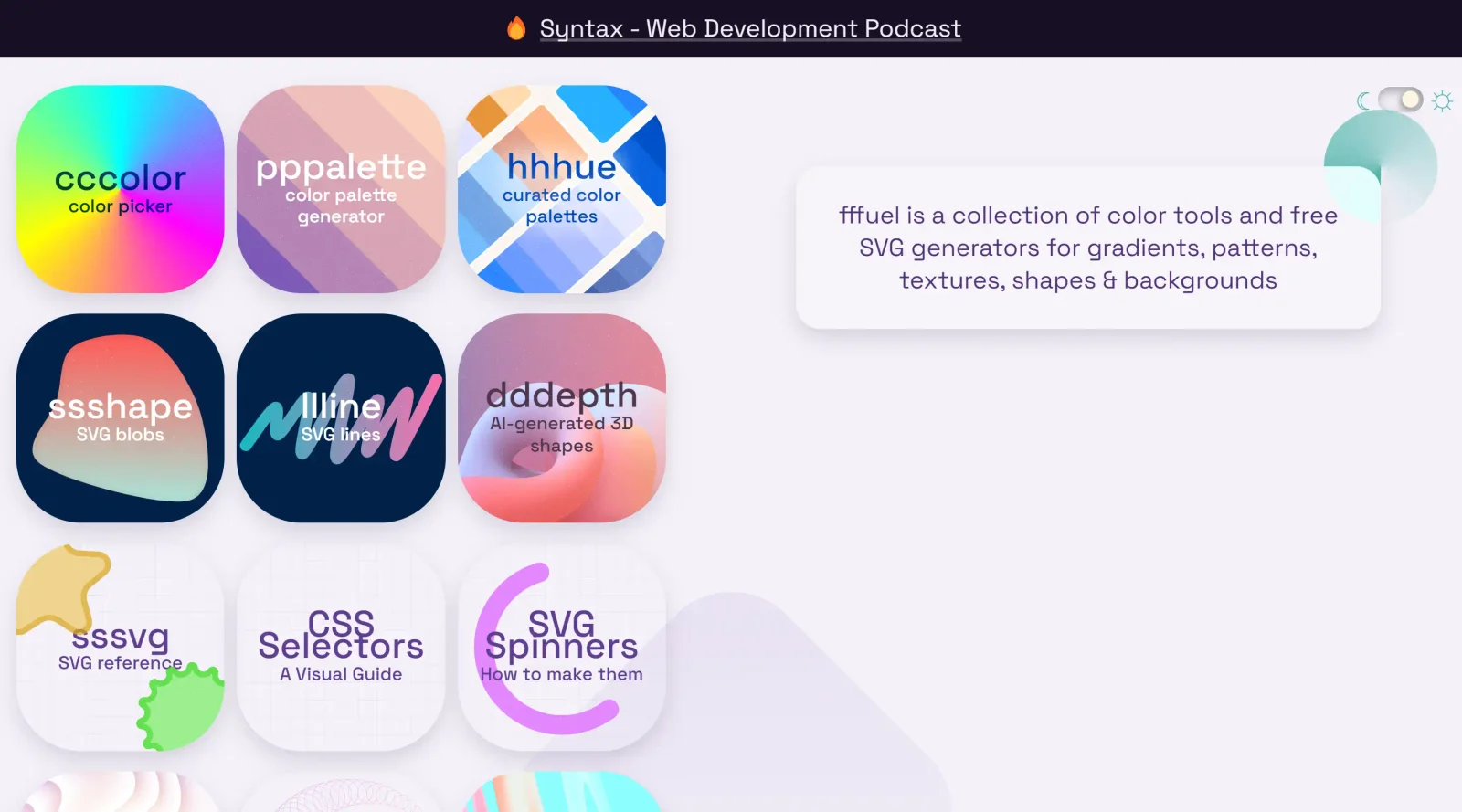Open the llline SVG lines tile

341,418
